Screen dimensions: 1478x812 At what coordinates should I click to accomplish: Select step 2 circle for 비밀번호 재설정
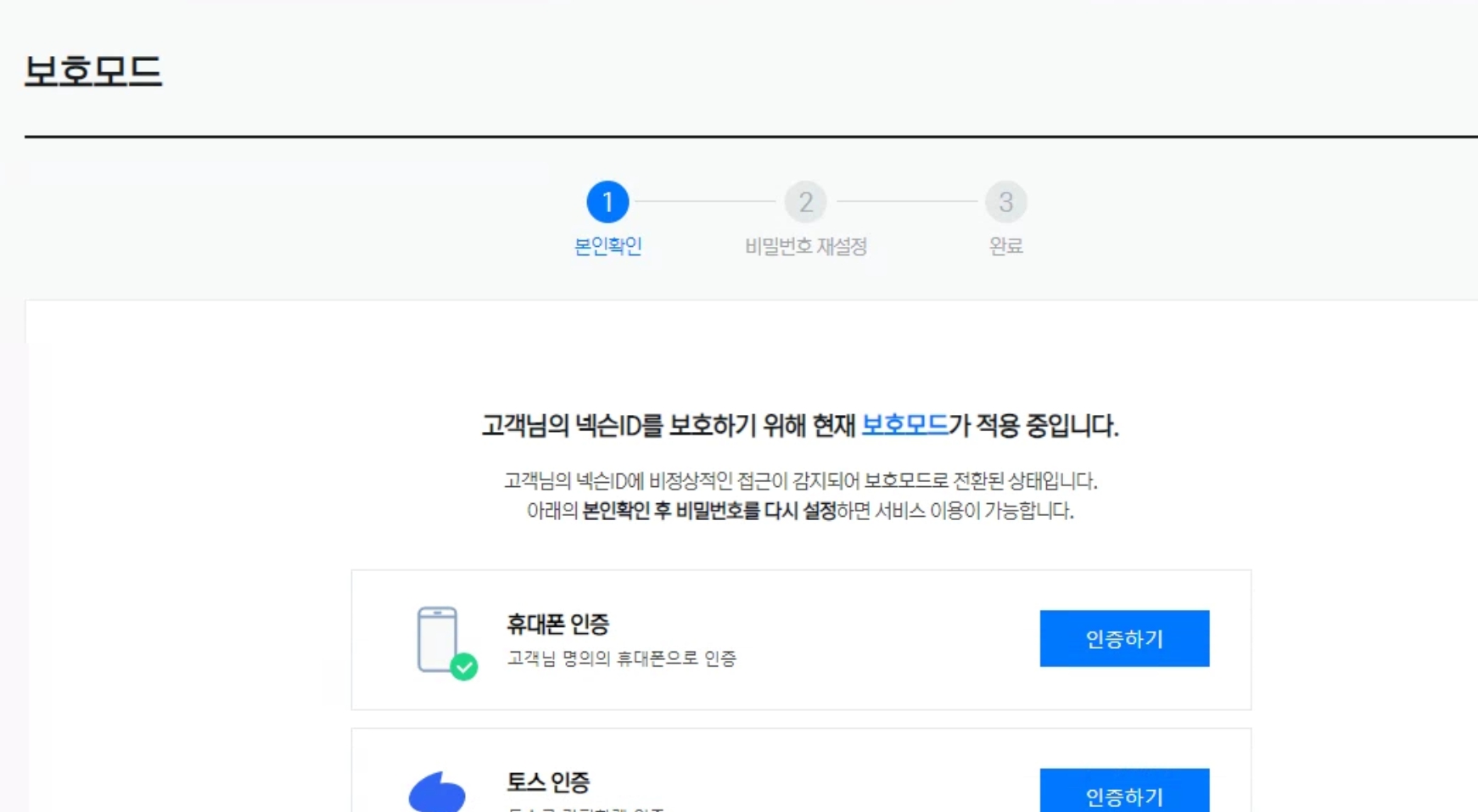(805, 202)
